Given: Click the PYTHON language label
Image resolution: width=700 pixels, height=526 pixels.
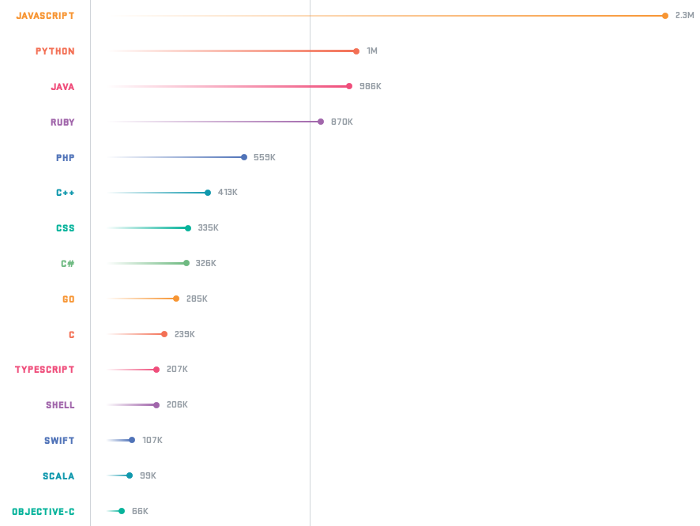Looking at the screenshot, I should [55, 51].
